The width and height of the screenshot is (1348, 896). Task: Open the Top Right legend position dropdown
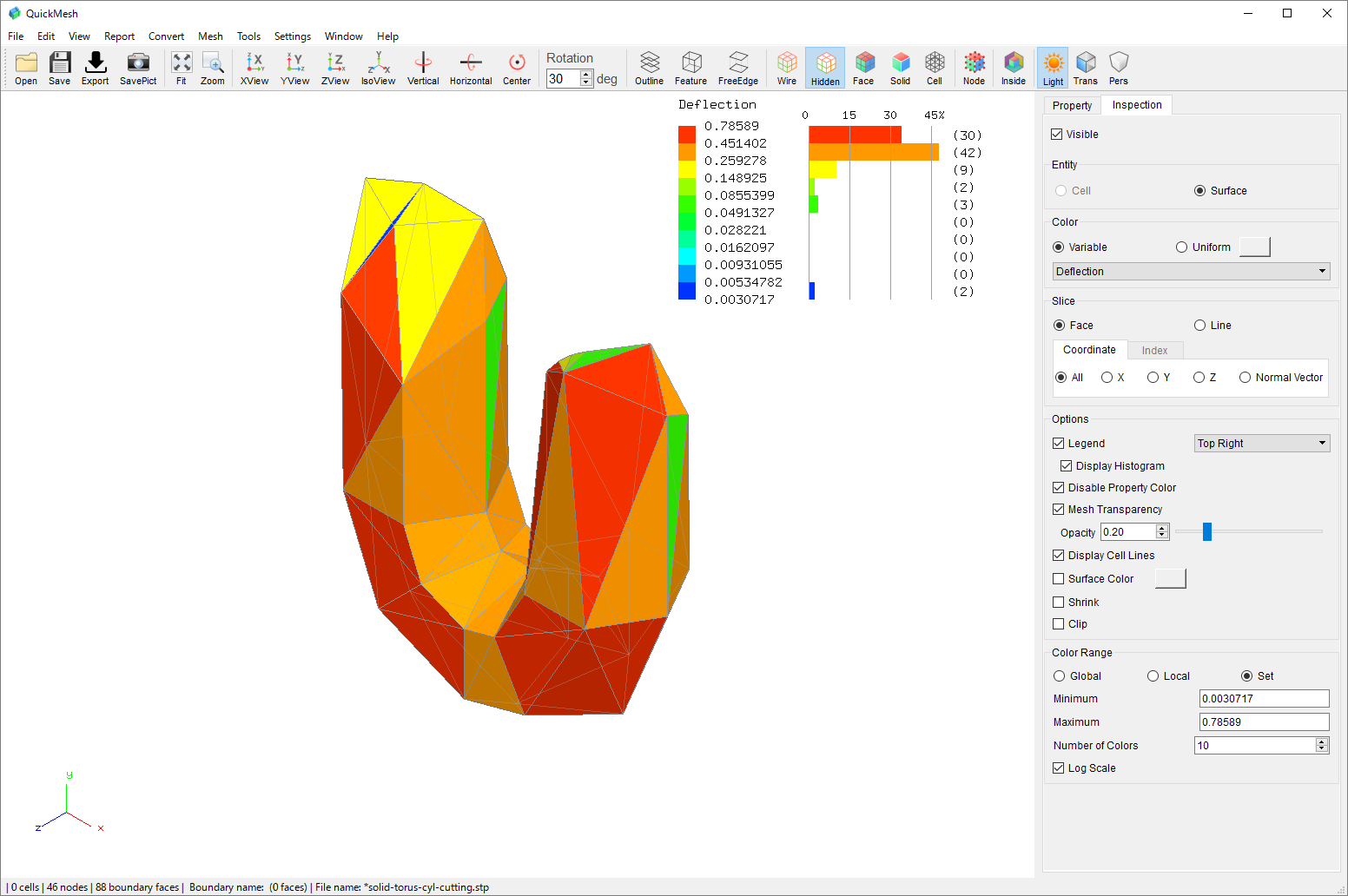[x=1262, y=444]
